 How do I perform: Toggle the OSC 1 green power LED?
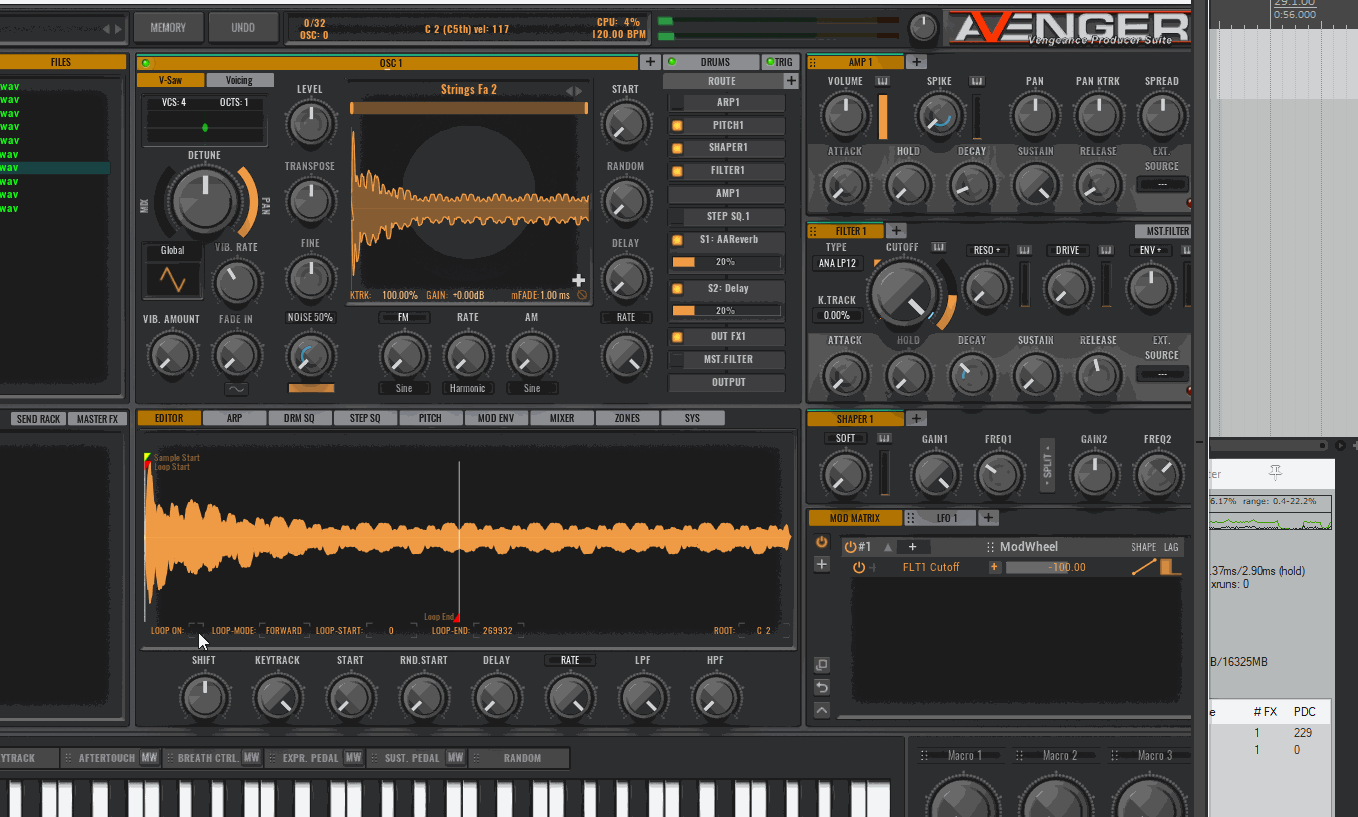pyautogui.click(x=146, y=63)
